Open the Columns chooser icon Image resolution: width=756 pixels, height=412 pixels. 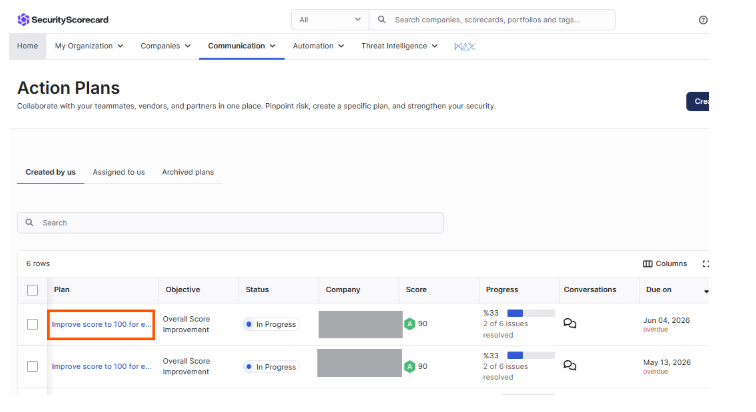click(648, 264)
